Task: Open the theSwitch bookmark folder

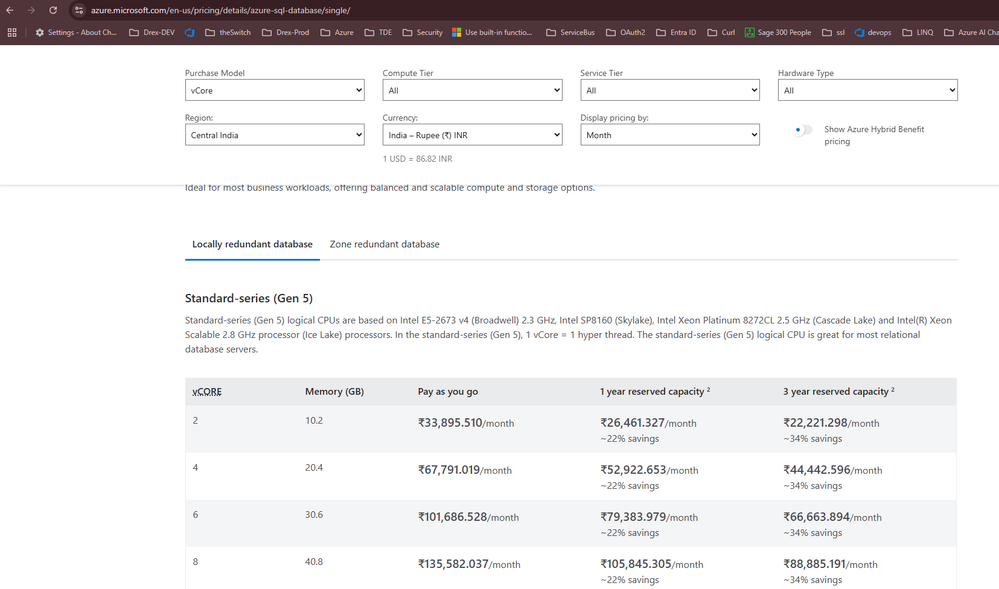Action: coord(228,33)
